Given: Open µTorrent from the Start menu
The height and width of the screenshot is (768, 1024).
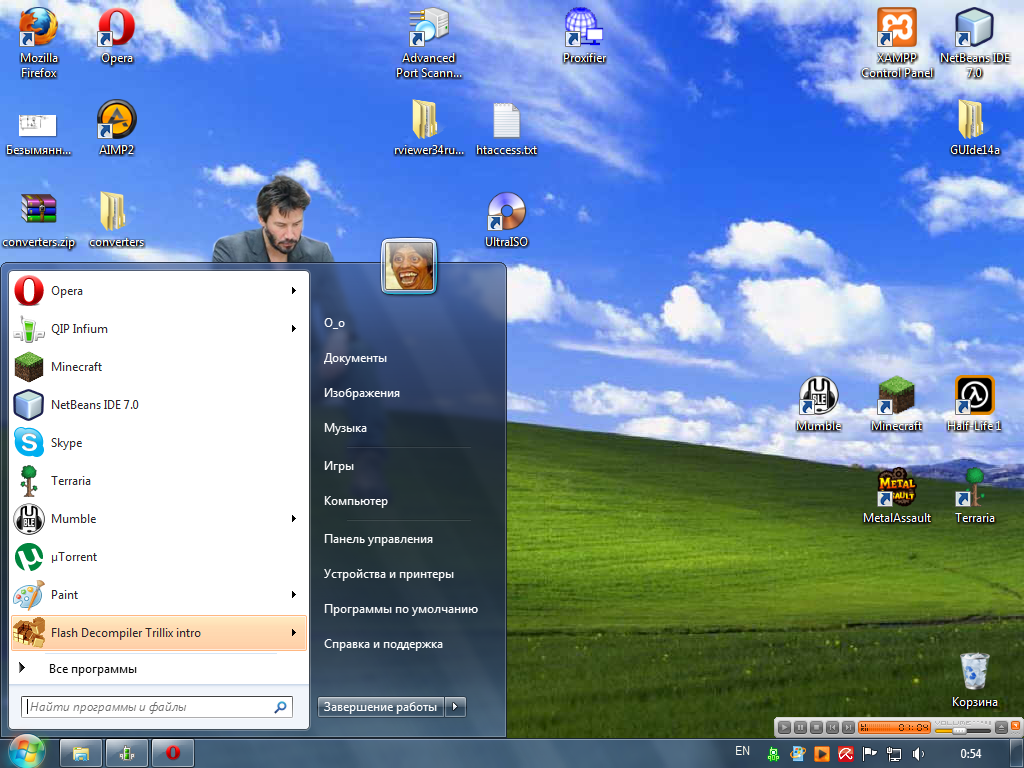Looking at the screenshot, I should point(159,556).
